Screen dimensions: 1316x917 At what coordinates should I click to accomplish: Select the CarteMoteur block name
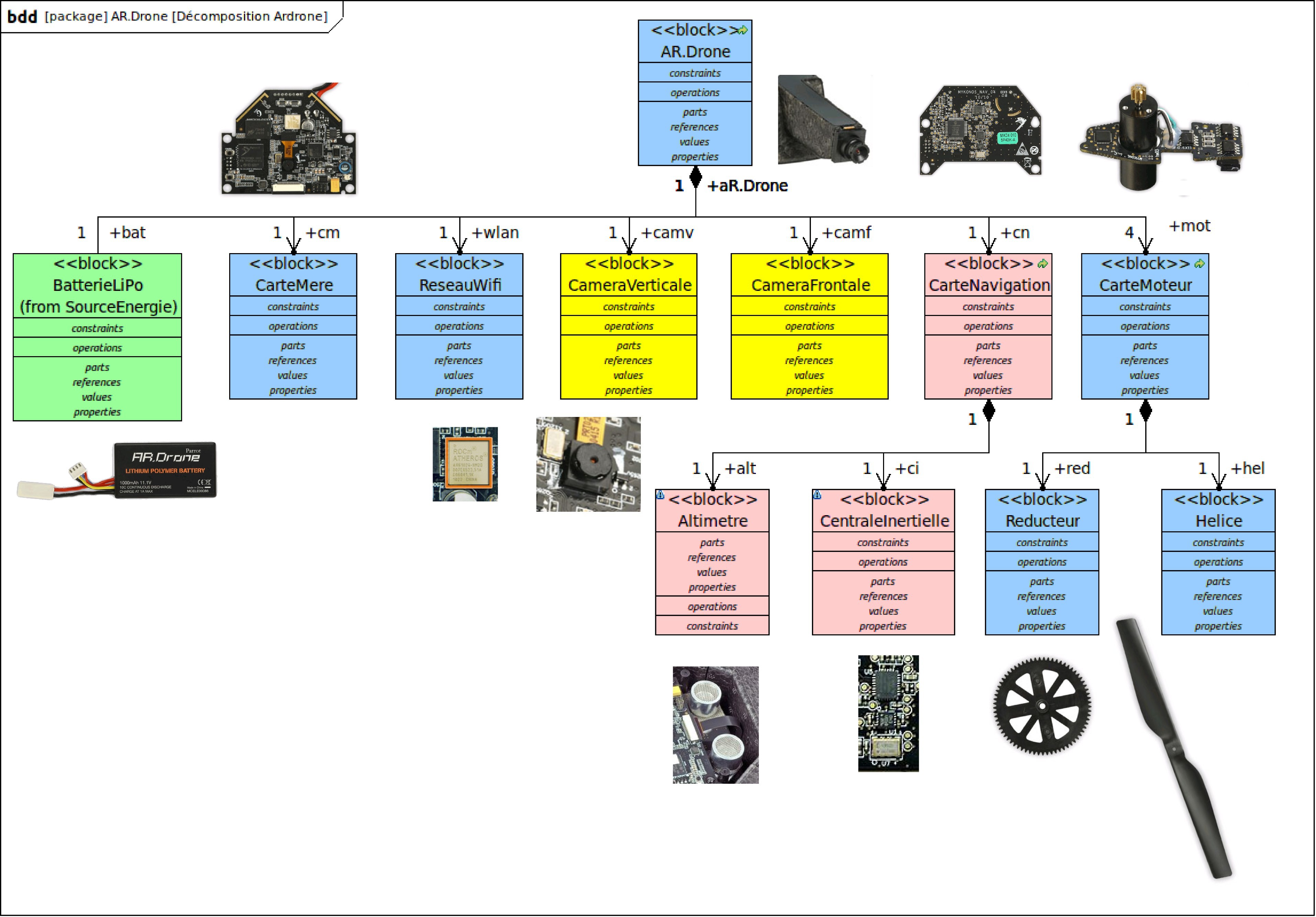(1145, 285)
